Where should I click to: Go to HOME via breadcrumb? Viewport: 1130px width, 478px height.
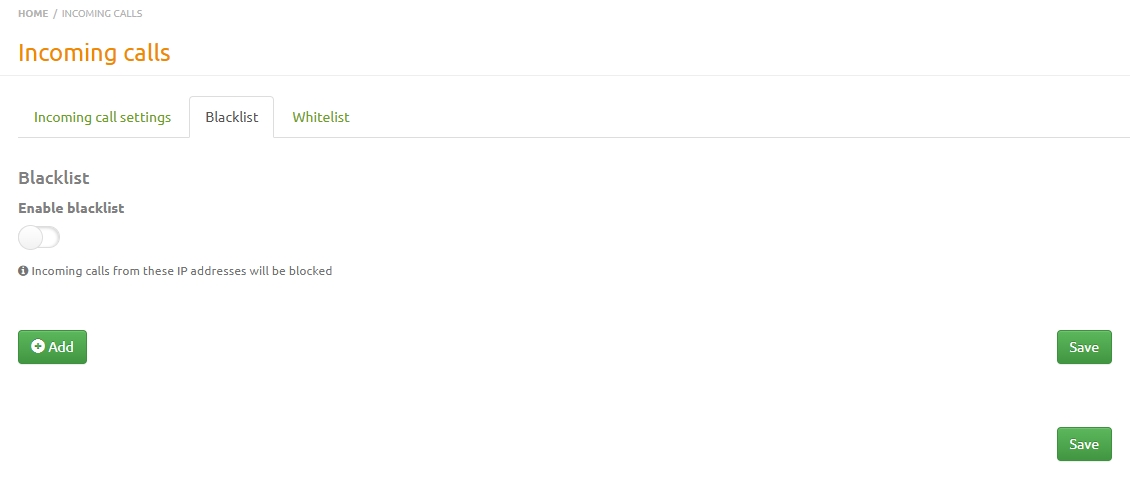[x=33, y=14]
